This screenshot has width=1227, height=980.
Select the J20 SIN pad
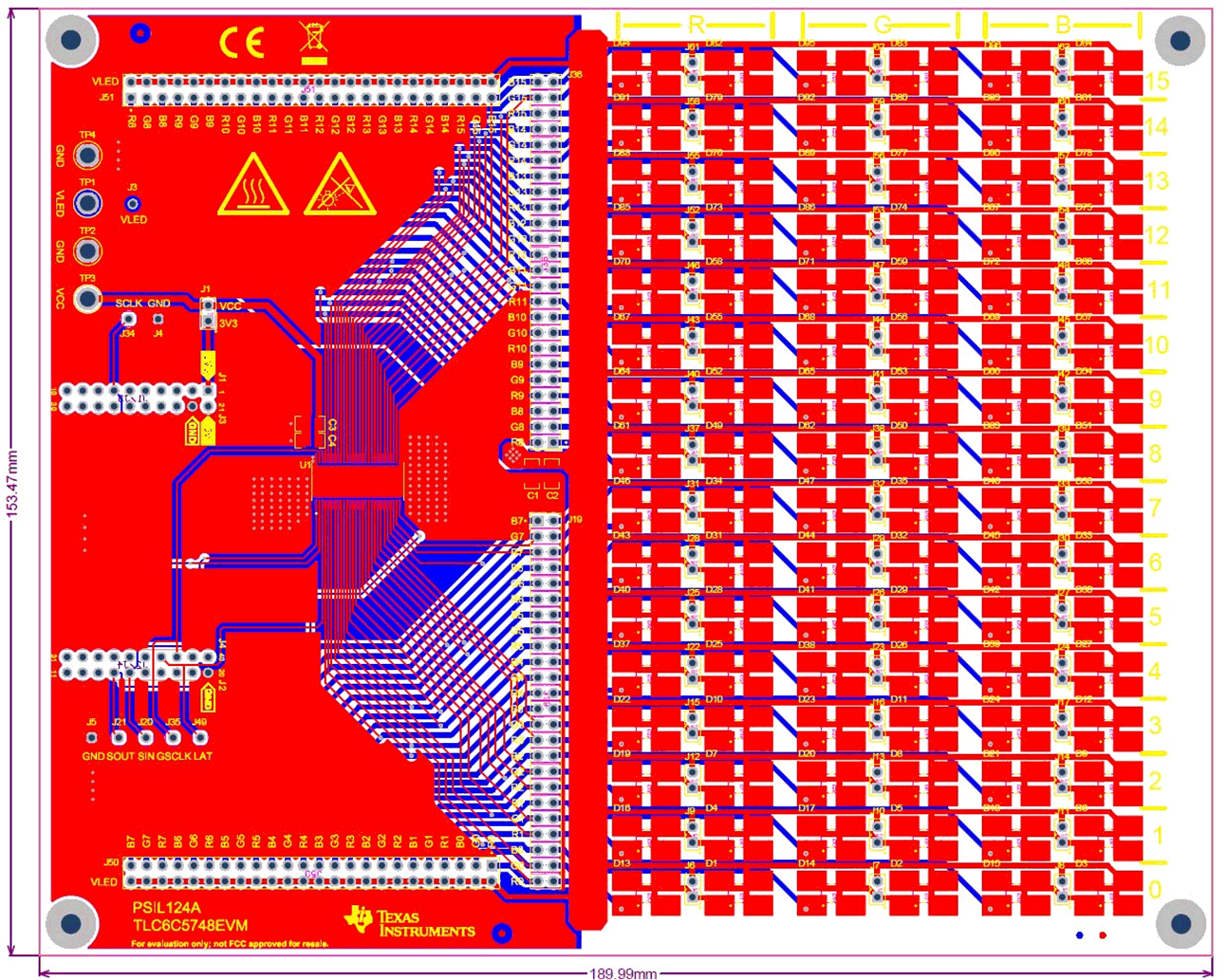click(145, 737)
